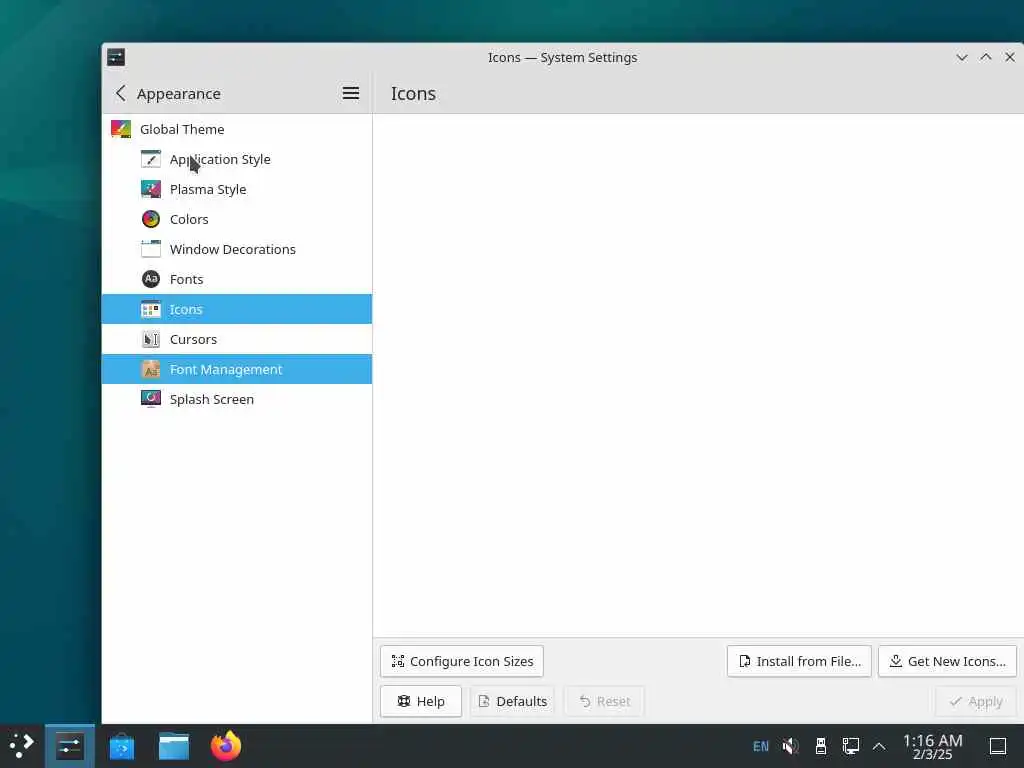This screenshot has width=1024, height=768.
Task: Click the Global Theme icon
Action: pos(121,129)
